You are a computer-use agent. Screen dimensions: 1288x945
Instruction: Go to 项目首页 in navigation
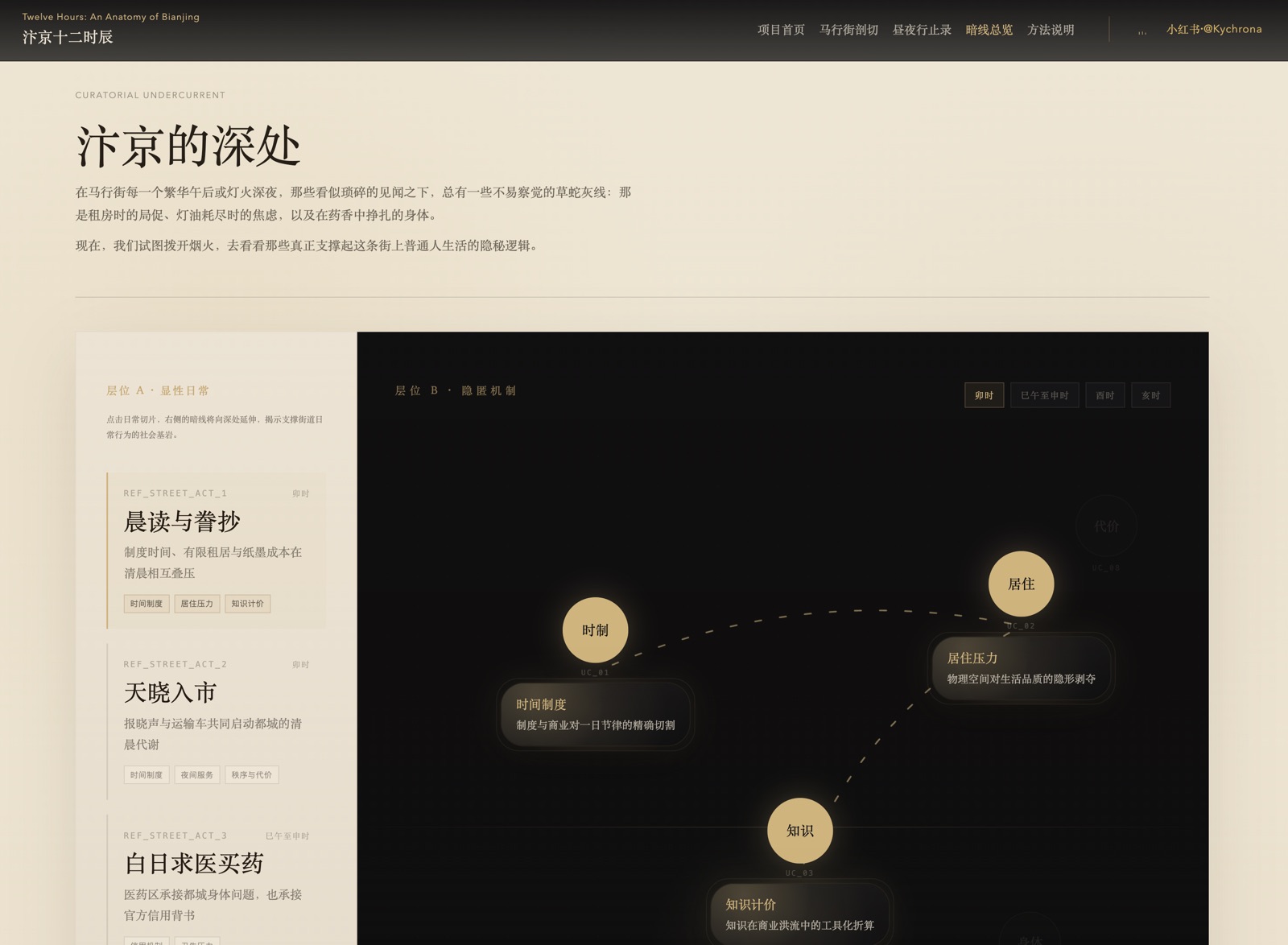pos(781,30)
